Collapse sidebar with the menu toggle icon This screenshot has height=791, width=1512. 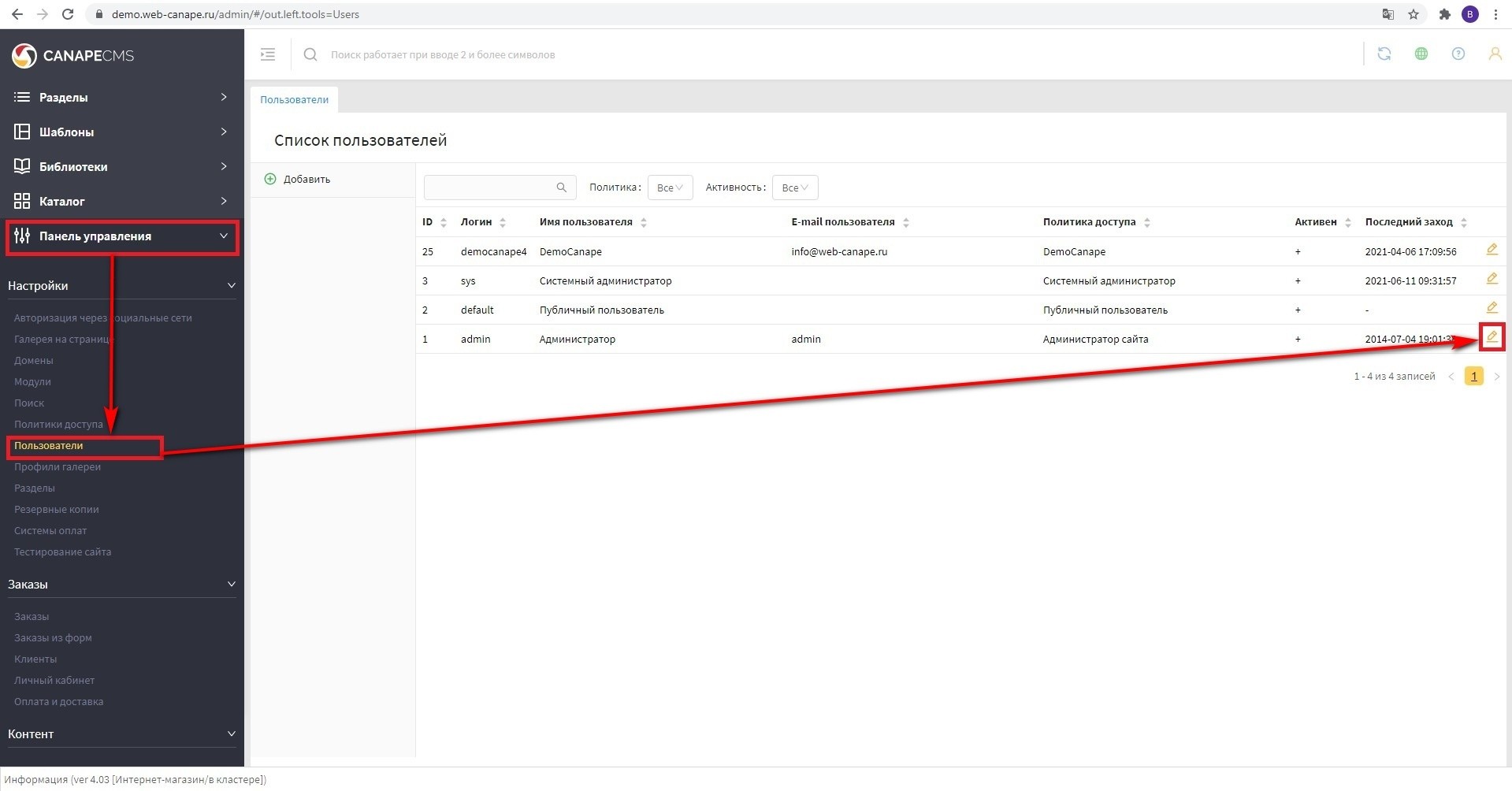click(268, 54)
